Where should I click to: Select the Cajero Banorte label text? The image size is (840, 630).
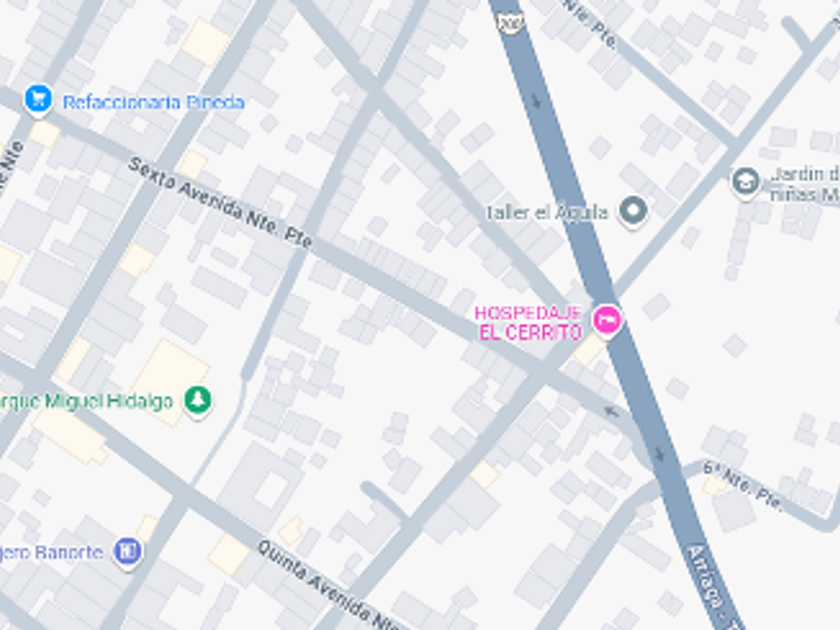[x=51, y=552]
